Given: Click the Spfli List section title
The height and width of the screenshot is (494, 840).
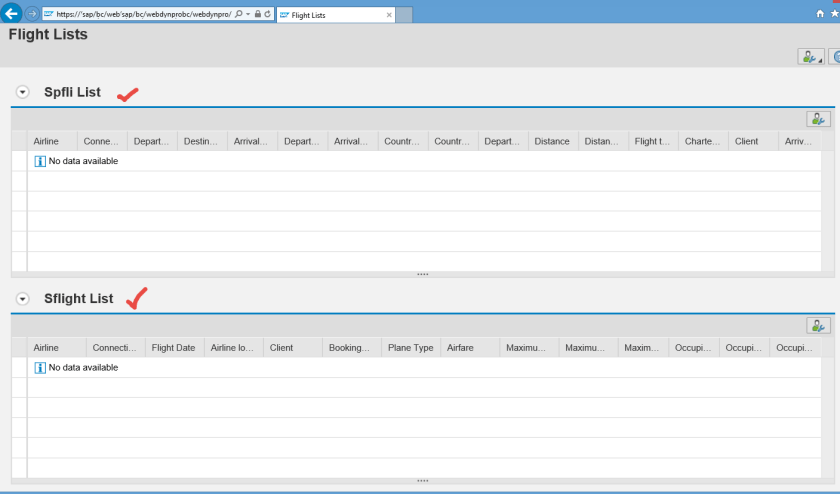Looking at the screenshot, I should tap(72, 92).
